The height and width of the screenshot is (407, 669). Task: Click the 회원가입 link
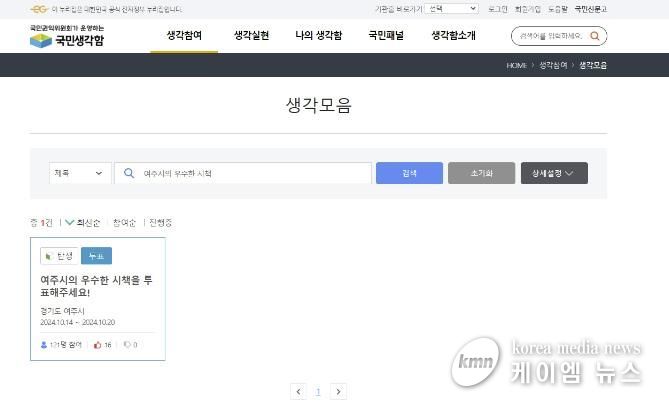(x=528, y=9)
